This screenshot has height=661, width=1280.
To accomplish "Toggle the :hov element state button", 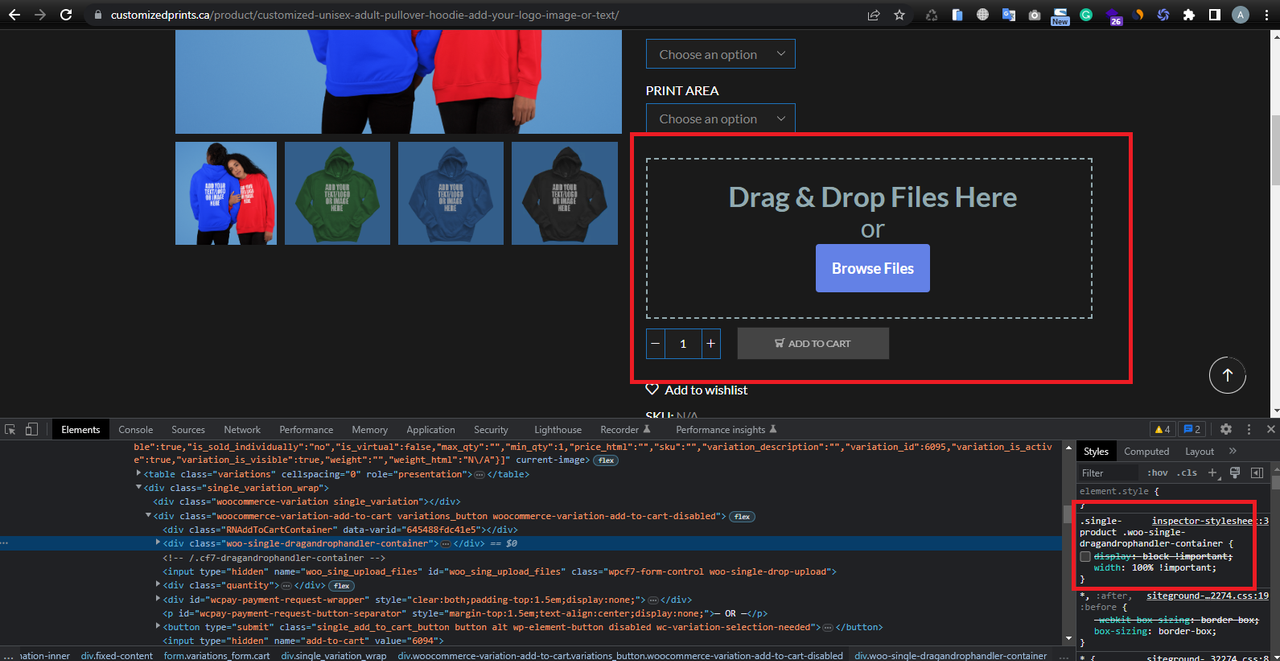I will [x=1157, y=473].
